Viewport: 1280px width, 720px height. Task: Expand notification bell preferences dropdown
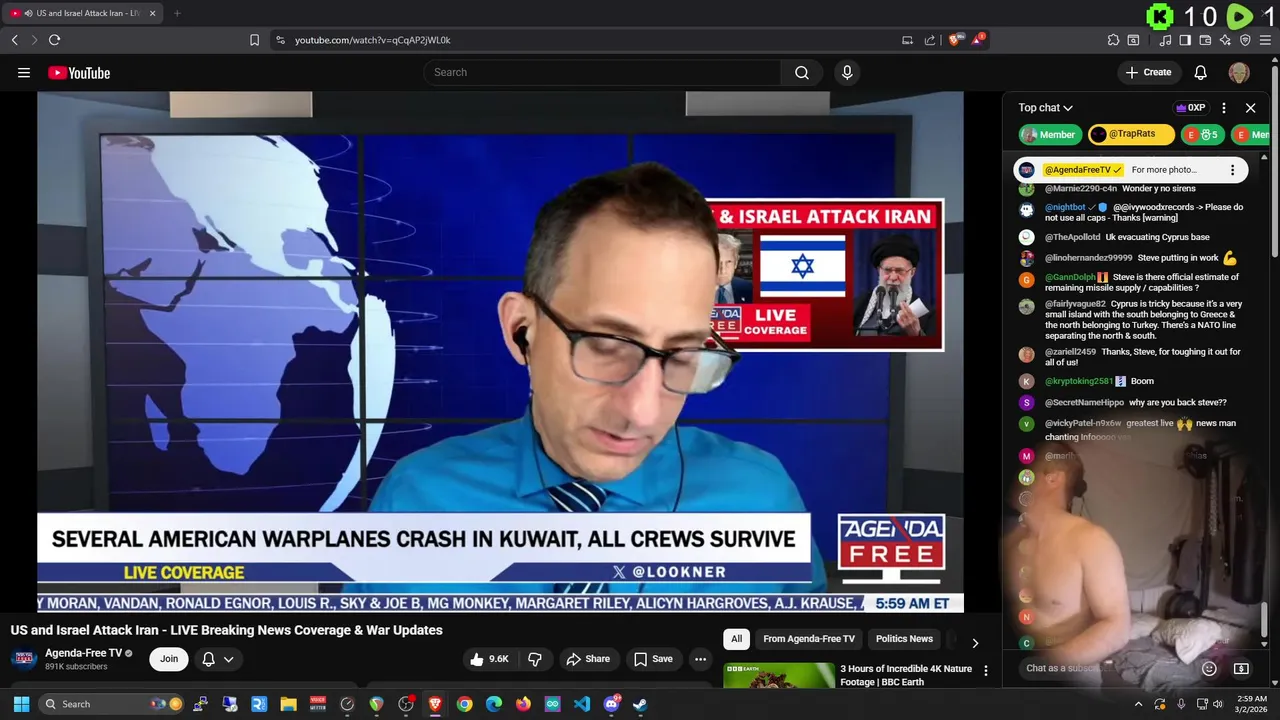click(229, 659)
